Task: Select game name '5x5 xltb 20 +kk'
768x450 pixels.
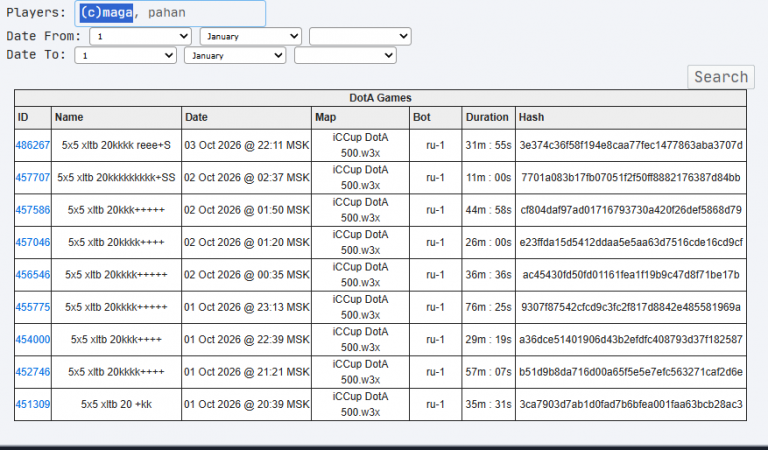Action: (x=116, y=404)
